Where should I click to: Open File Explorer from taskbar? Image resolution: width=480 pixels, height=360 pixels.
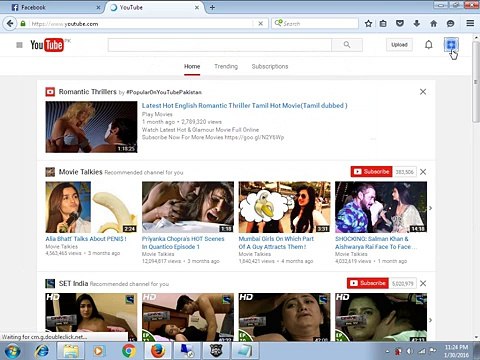71,351
